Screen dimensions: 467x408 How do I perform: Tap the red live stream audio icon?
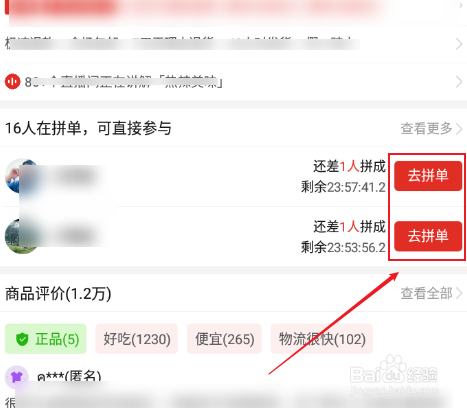[x=12, y=81]
